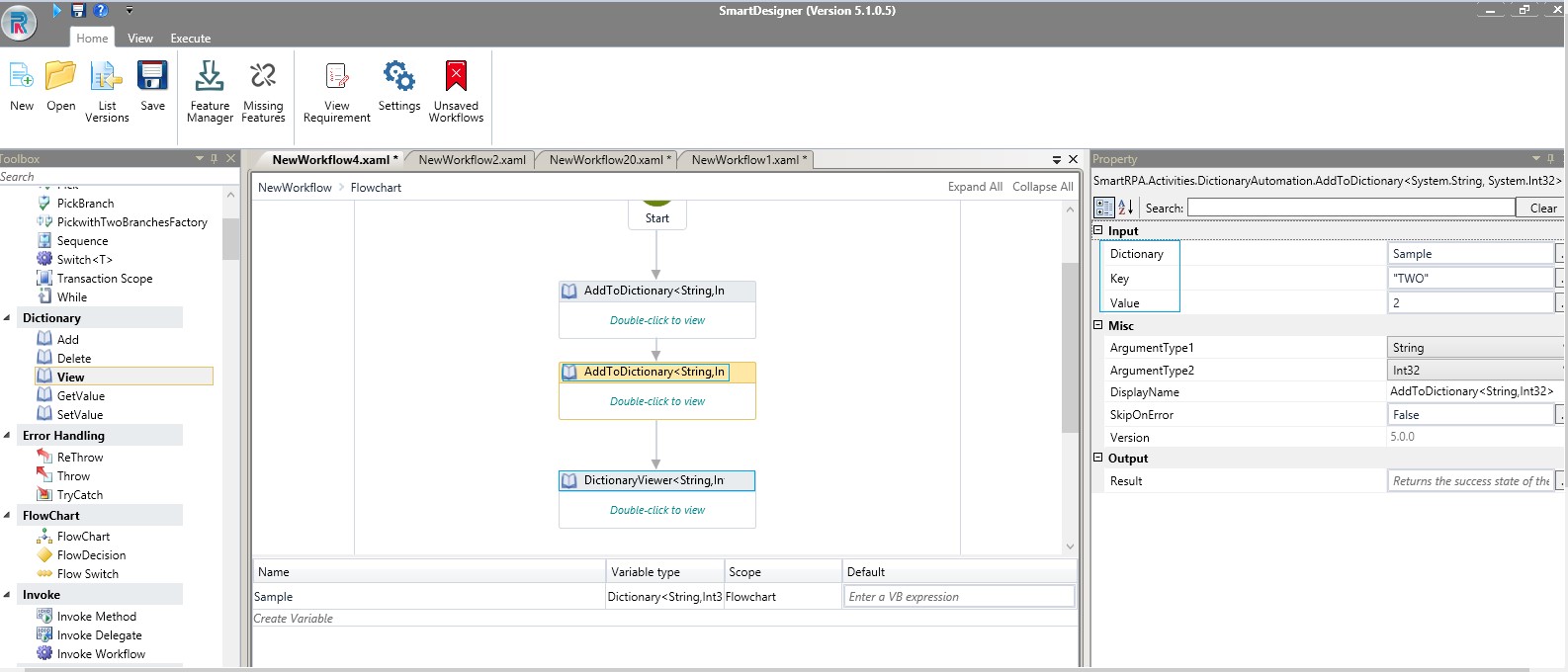Image resolution: width=1568 pixels, height=672 pixels.
Task: Switch to the NewWorkflow2.xaml tab
Action: coord(472,160)
